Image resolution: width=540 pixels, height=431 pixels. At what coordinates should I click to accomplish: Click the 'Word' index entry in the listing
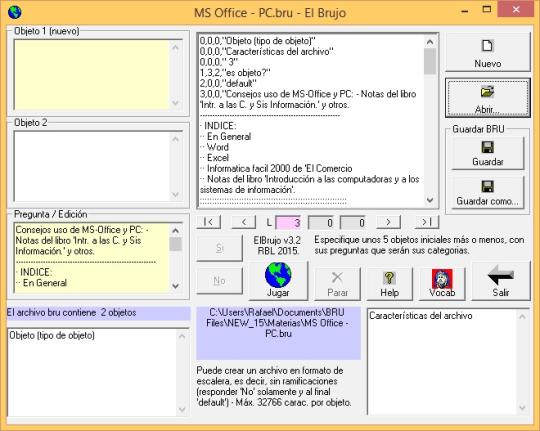point(218,147)
